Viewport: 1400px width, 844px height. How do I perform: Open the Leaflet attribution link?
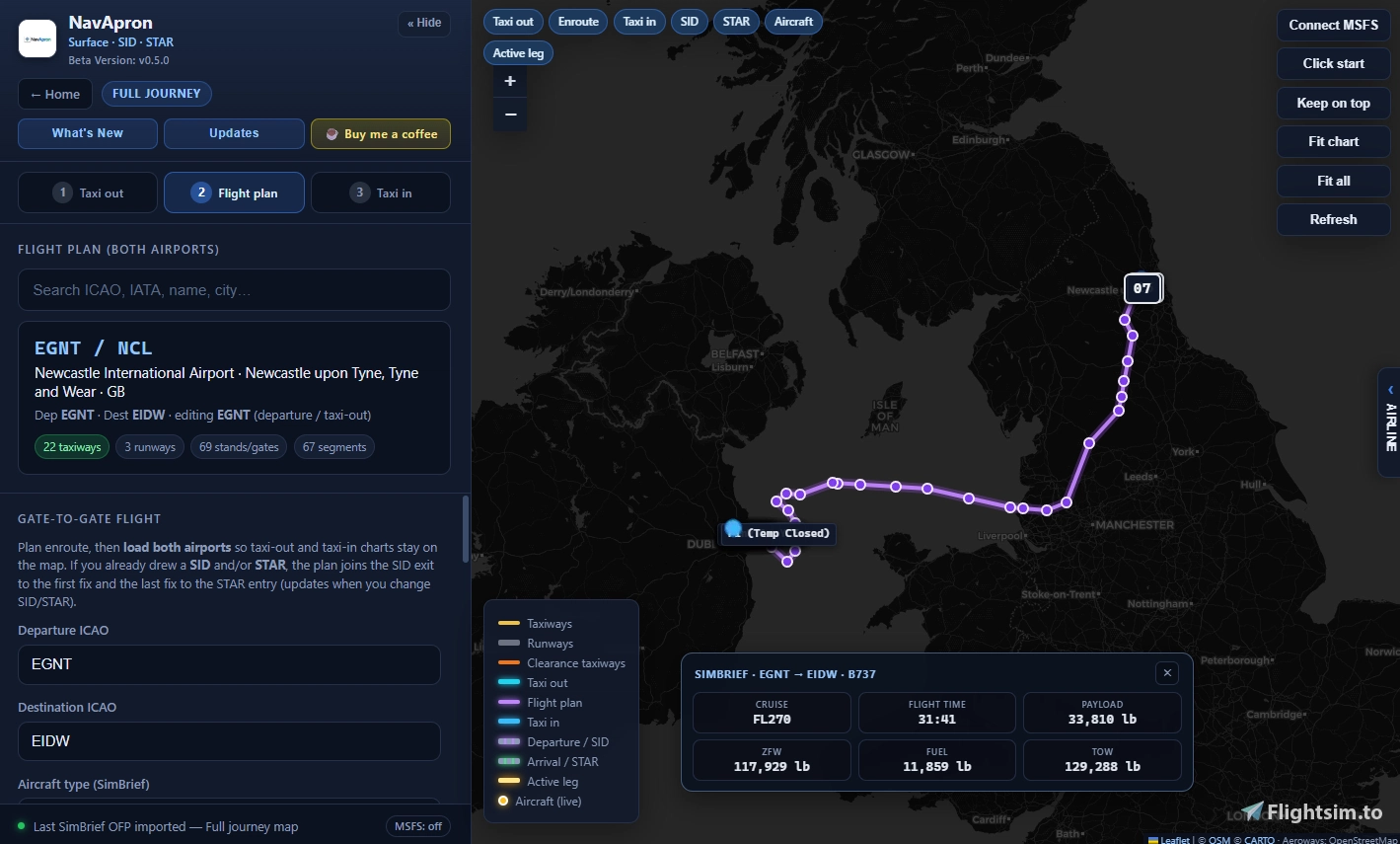1174,840
